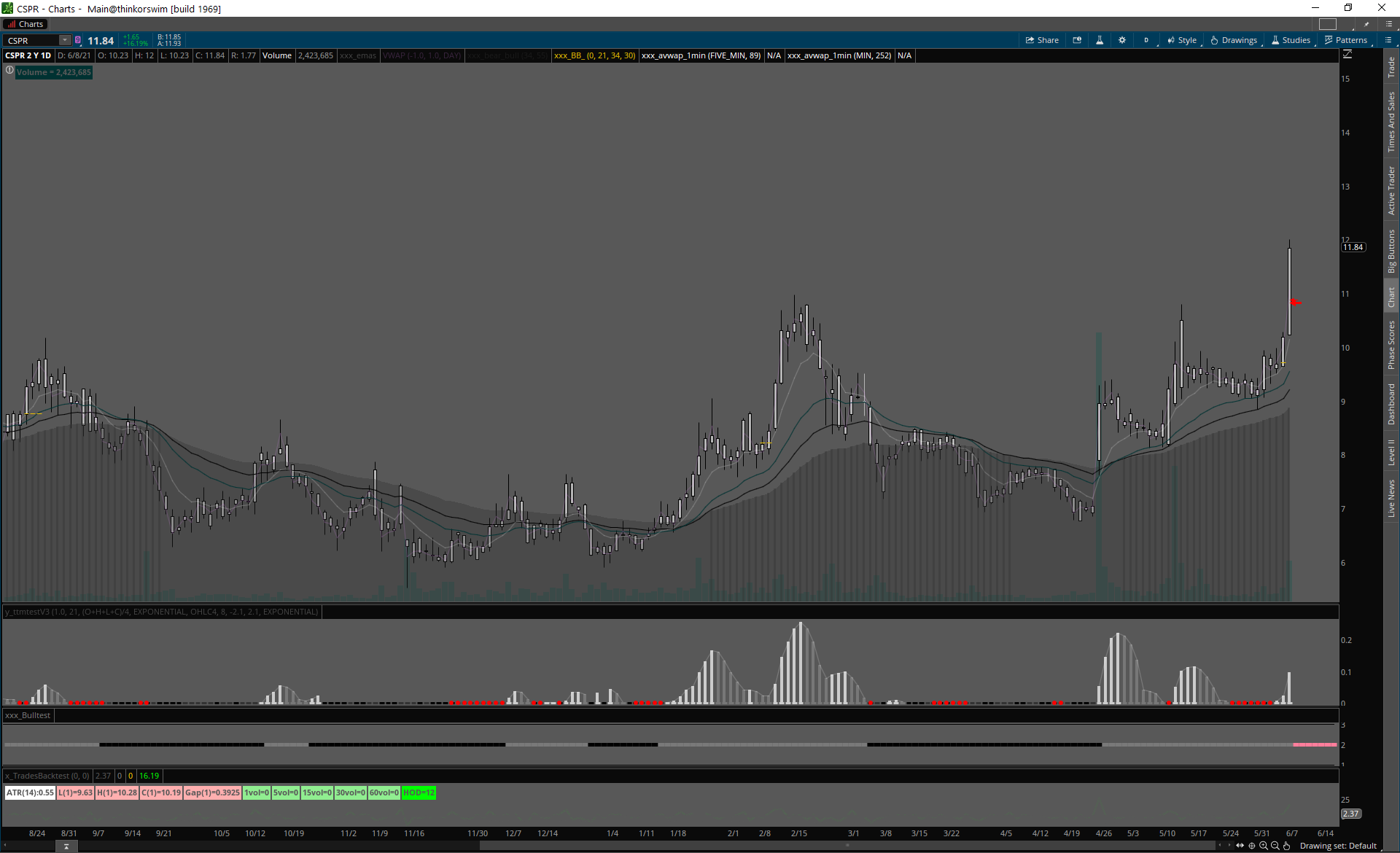
Task: Switch to the Active Trader side tab
Action: pyautogui.click(x=1391, y=190)
